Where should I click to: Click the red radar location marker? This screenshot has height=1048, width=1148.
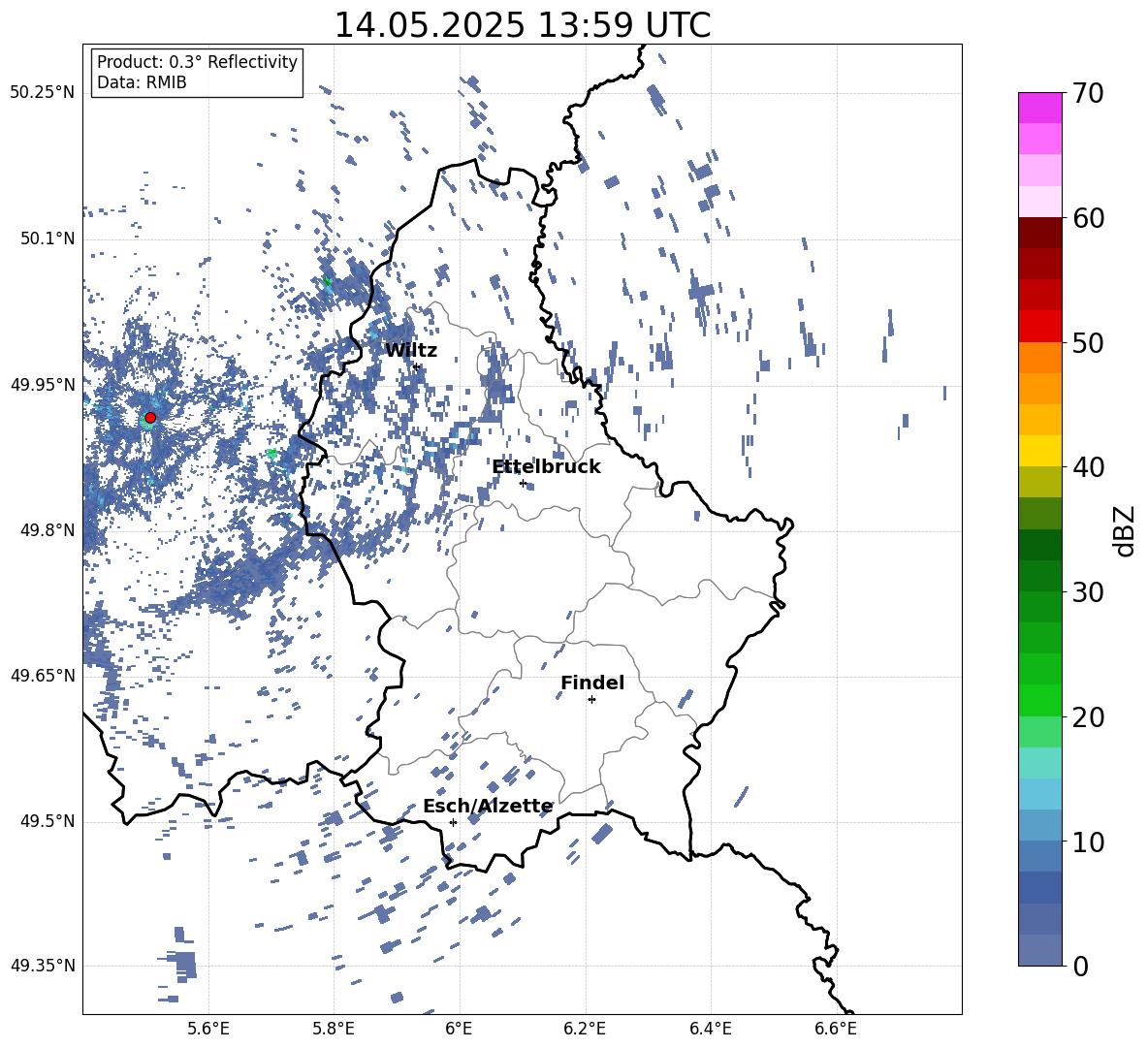click(150, 418)
